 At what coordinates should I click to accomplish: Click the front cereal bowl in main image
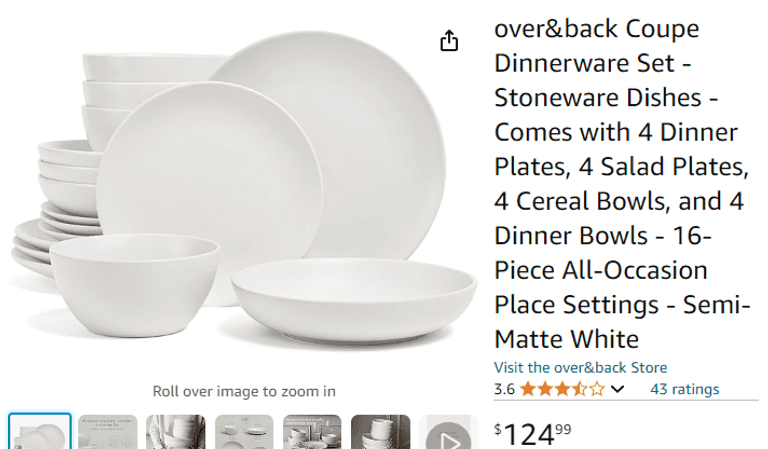coord(135,285)
